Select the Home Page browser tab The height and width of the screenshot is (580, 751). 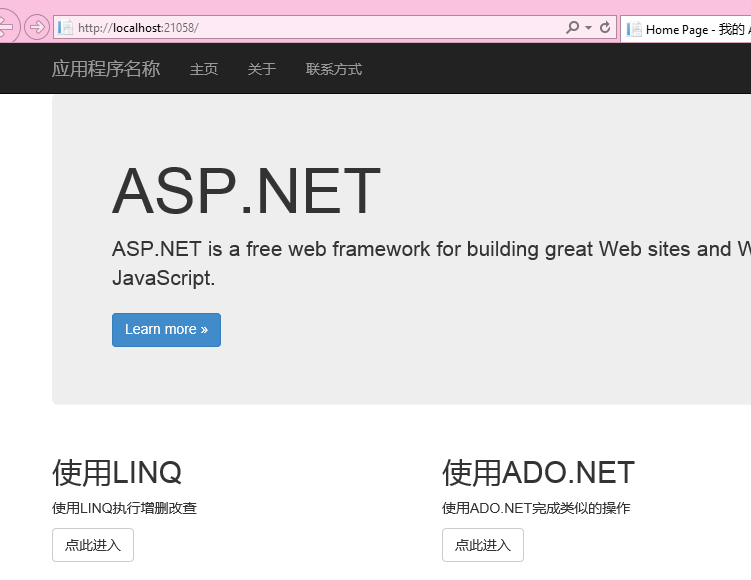click(686, 30)
